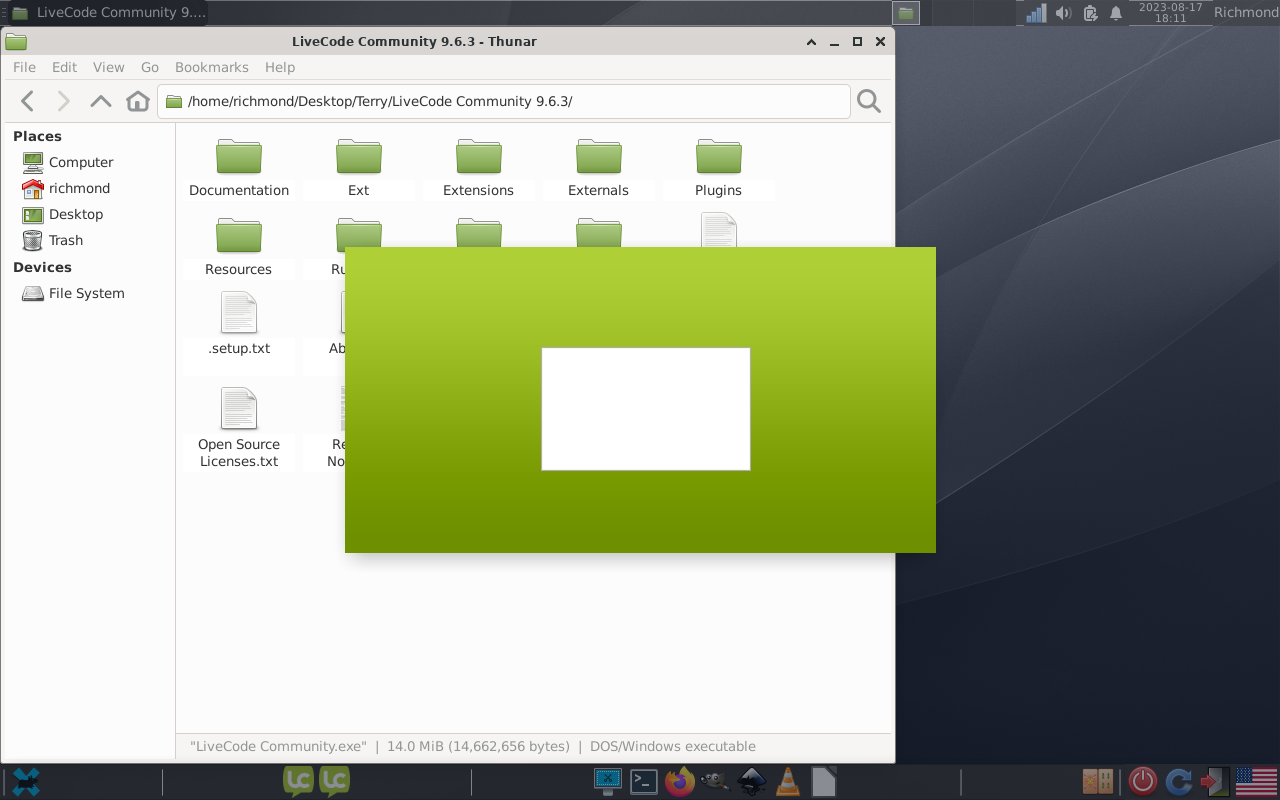The height and width of the screenshot is (800, 1280).
Task: Launch VLC media player from bottom panel
Action: [788, 781]
